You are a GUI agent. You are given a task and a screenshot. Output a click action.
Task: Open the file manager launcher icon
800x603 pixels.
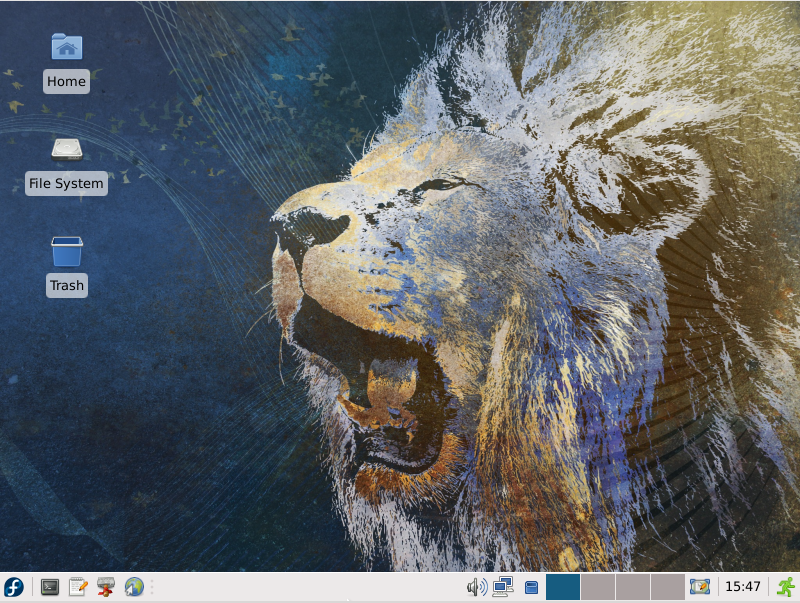[106, 587]
